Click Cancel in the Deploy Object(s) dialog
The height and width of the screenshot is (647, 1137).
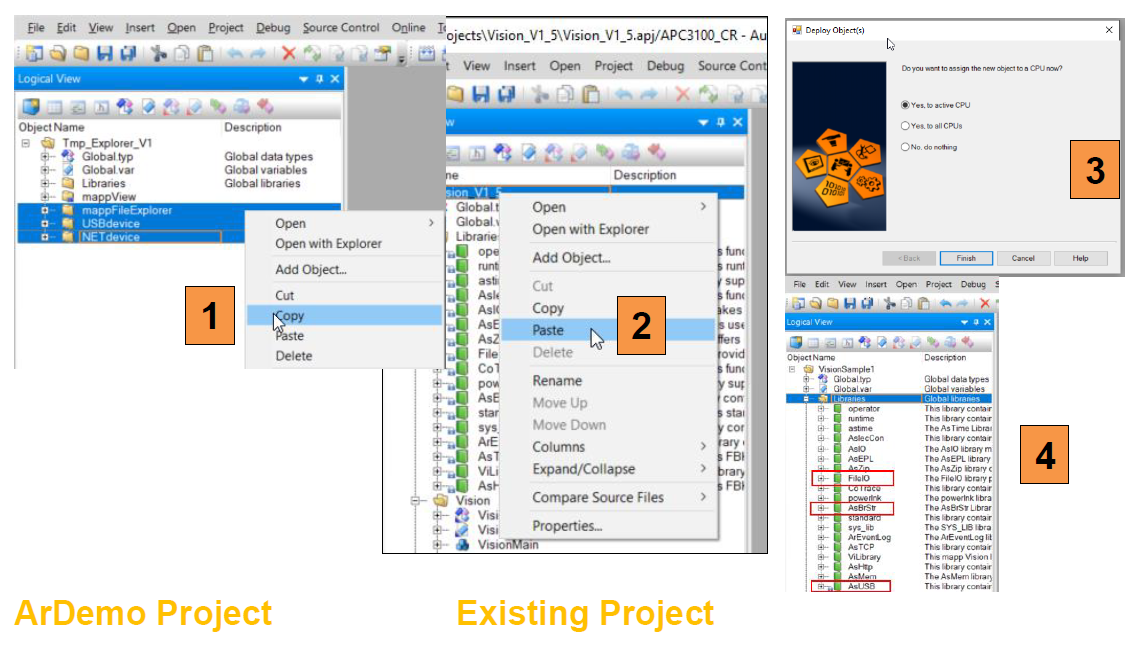[x=1023, y=258]
